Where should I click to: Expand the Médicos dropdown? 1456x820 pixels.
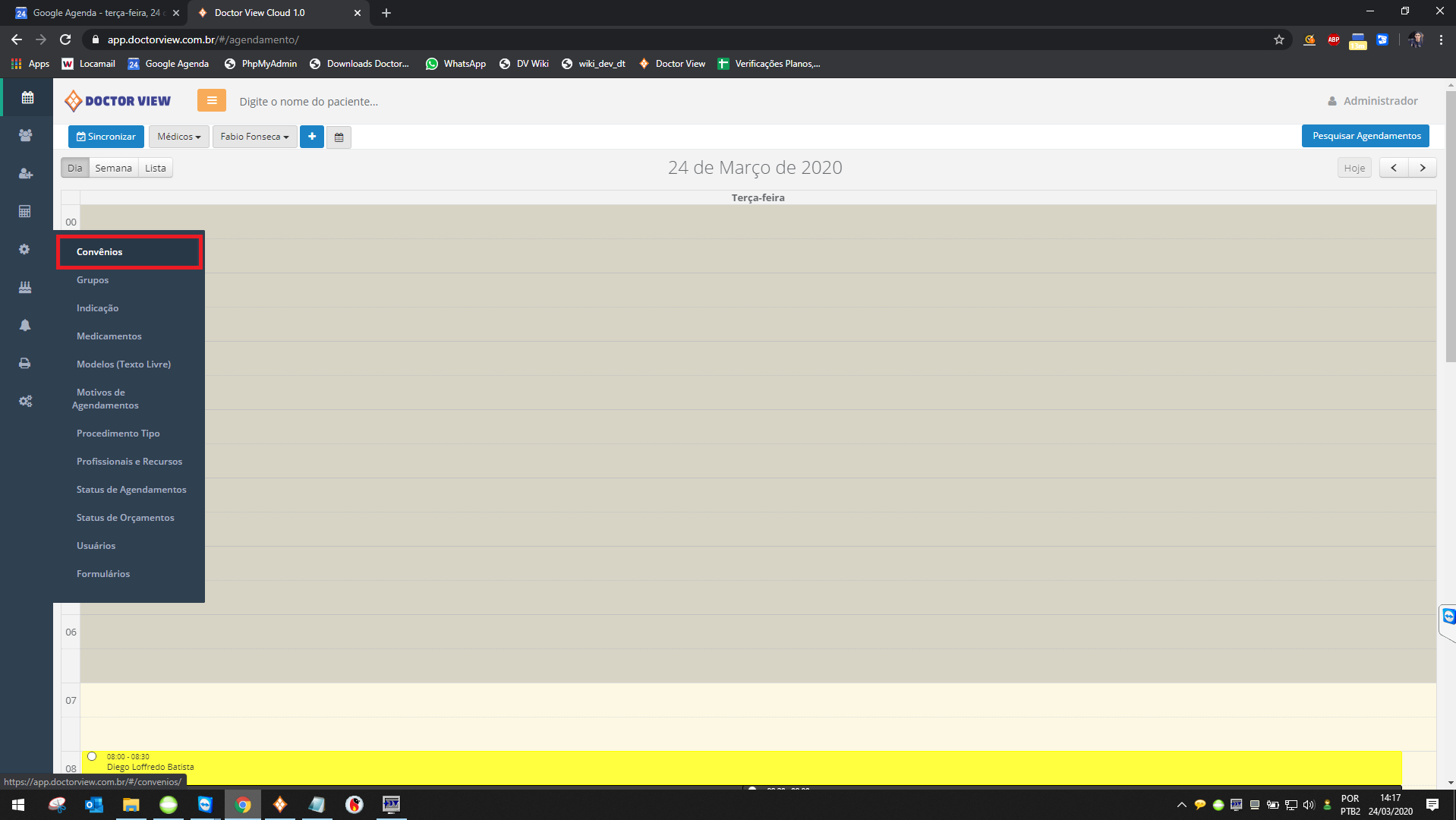tap(178, 137)
